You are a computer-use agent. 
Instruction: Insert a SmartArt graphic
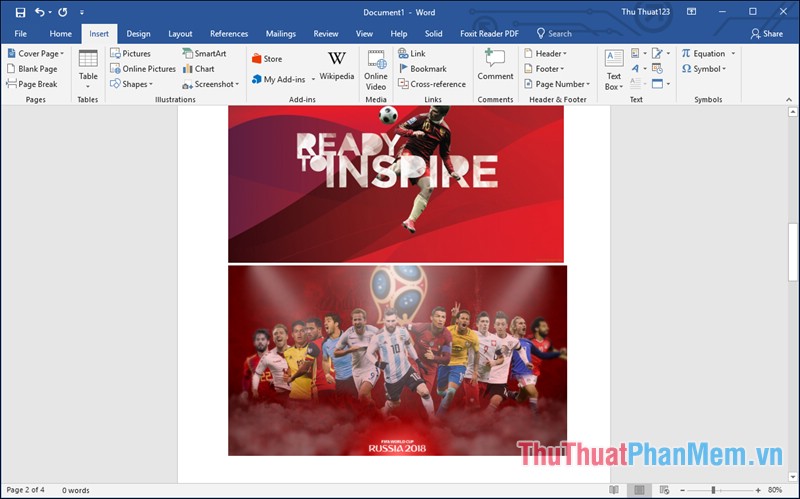pos(204,54)
